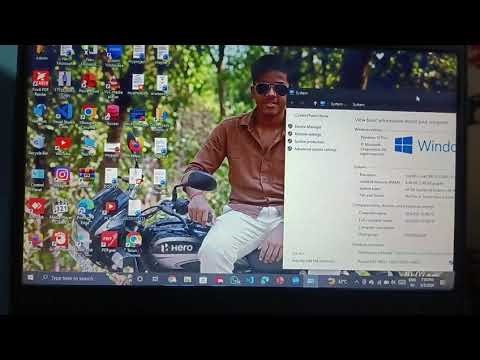Image resolution: width=480 pixels, height=360 pixels.
Task: Open the taskbar clock and date
Action: pyautogui.click(x=427, y=283)
